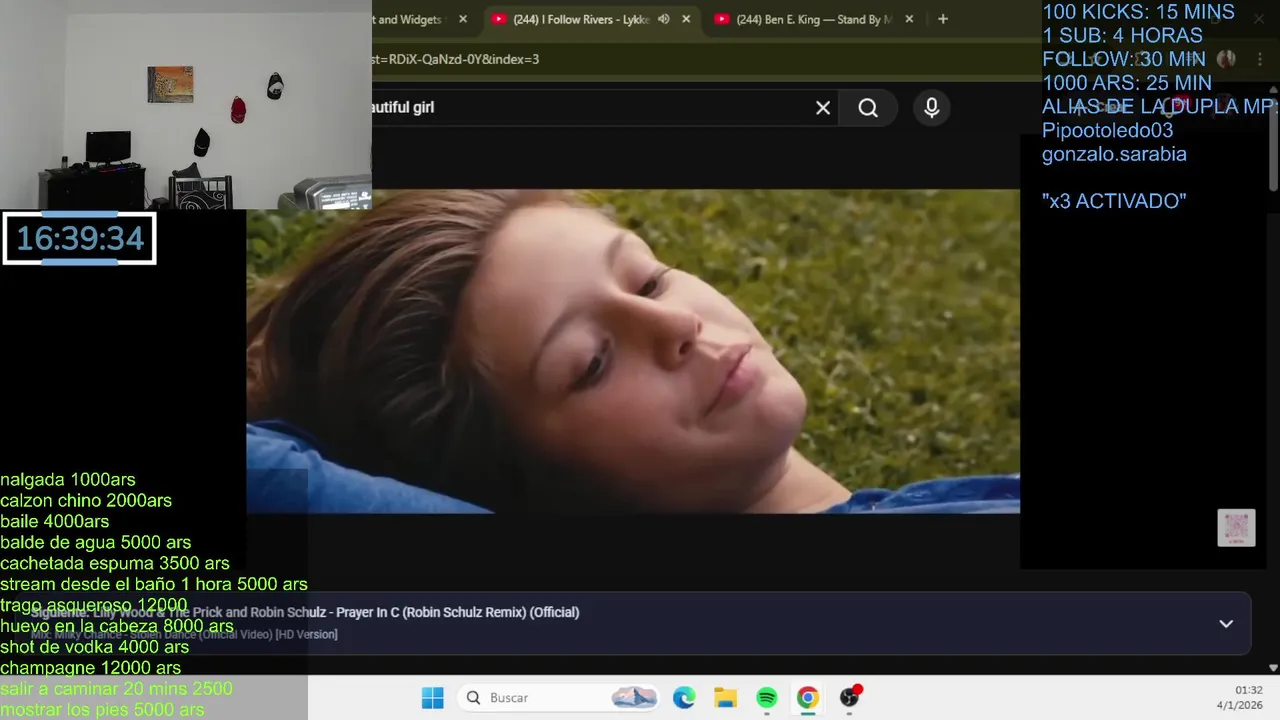
Task: Start voice search with the microphone icon
Action: 932,108
